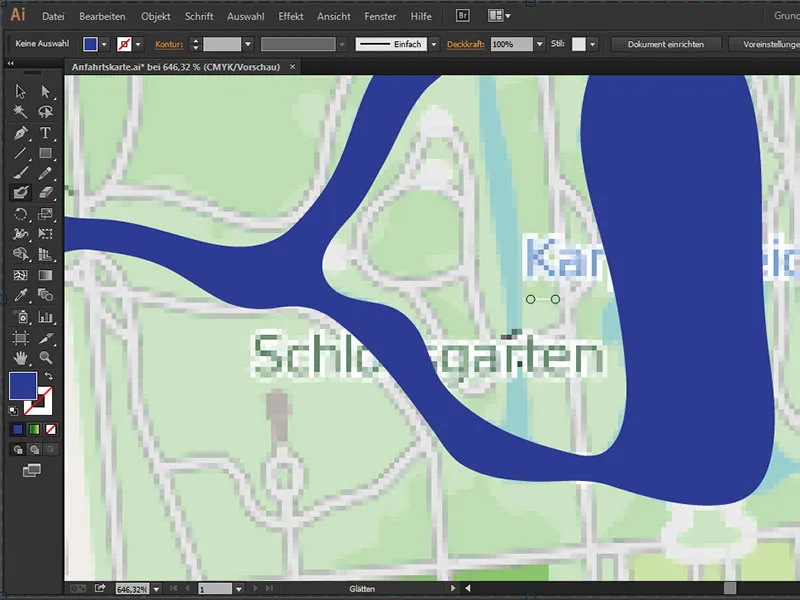Open the Objekt menu
Screen dimensions: 800x600
(x=156, y=16)
